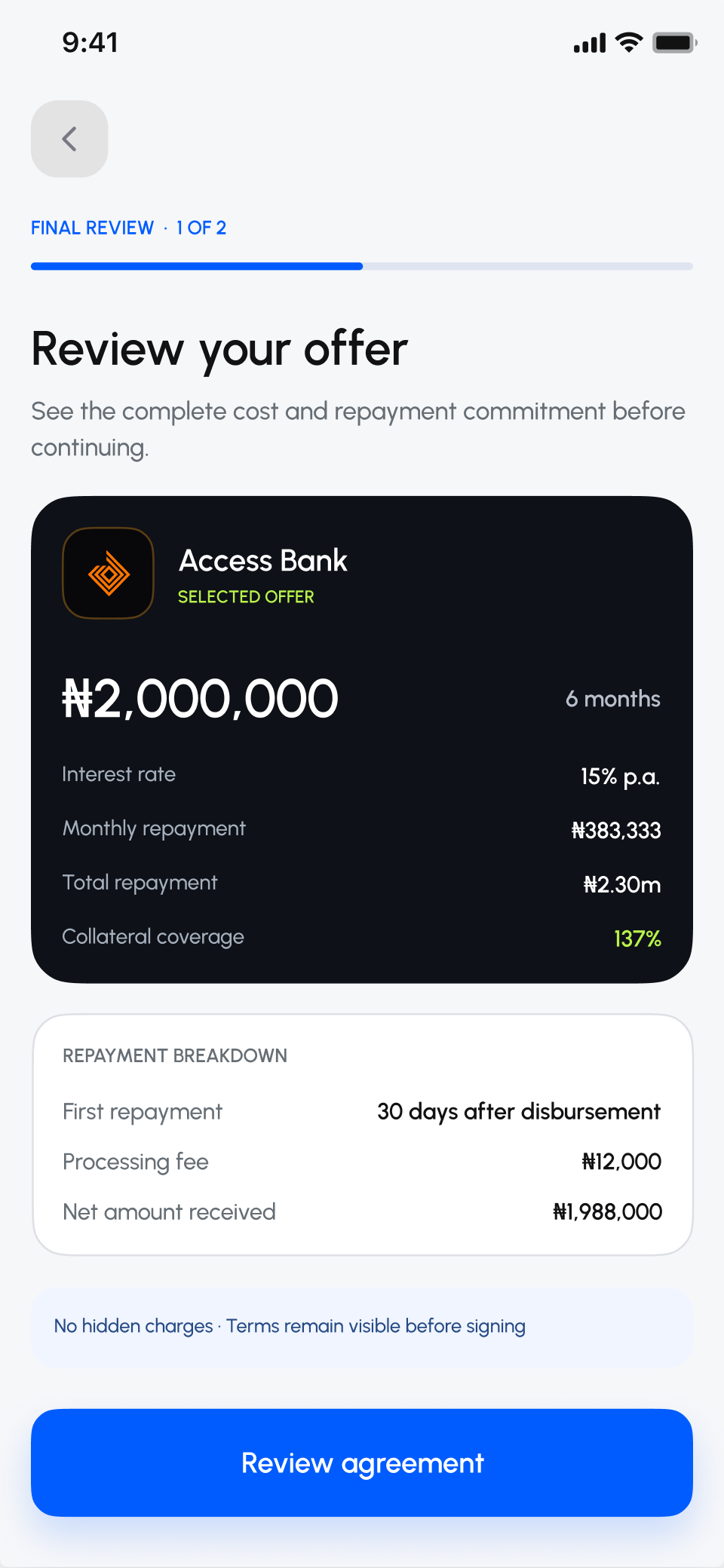
Task: Tap the ₦12,000 processing fee value
Action: [x=621, y=1162]
